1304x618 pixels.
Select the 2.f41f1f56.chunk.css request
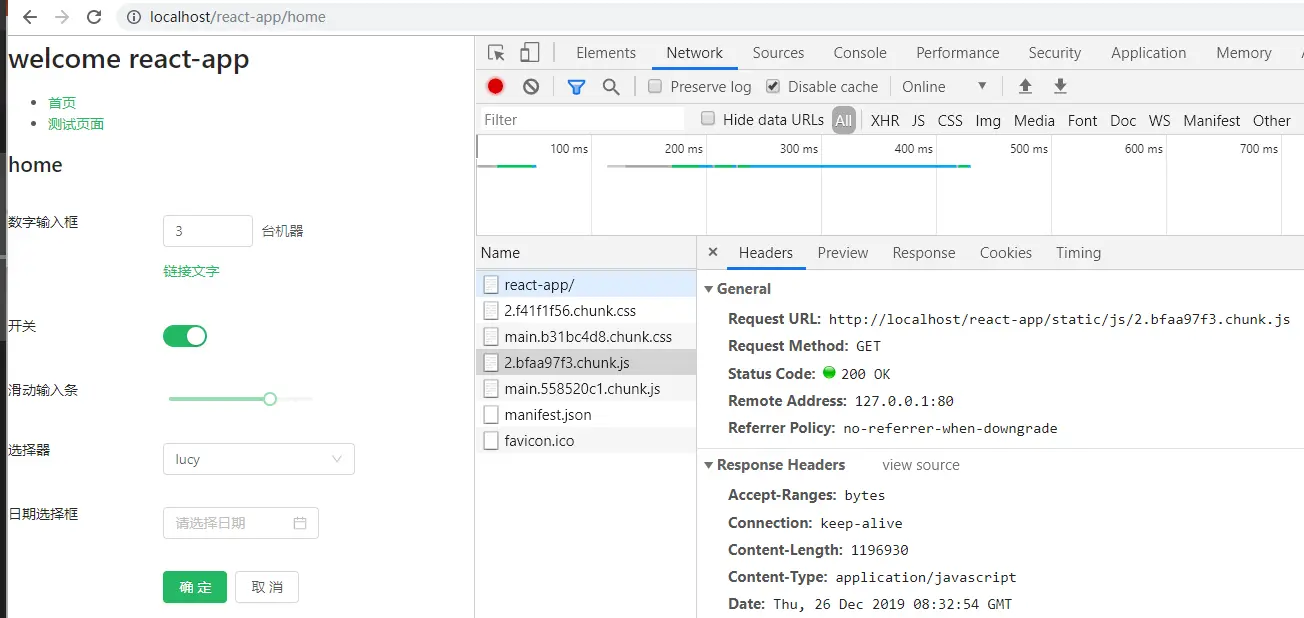click(586, 310)
